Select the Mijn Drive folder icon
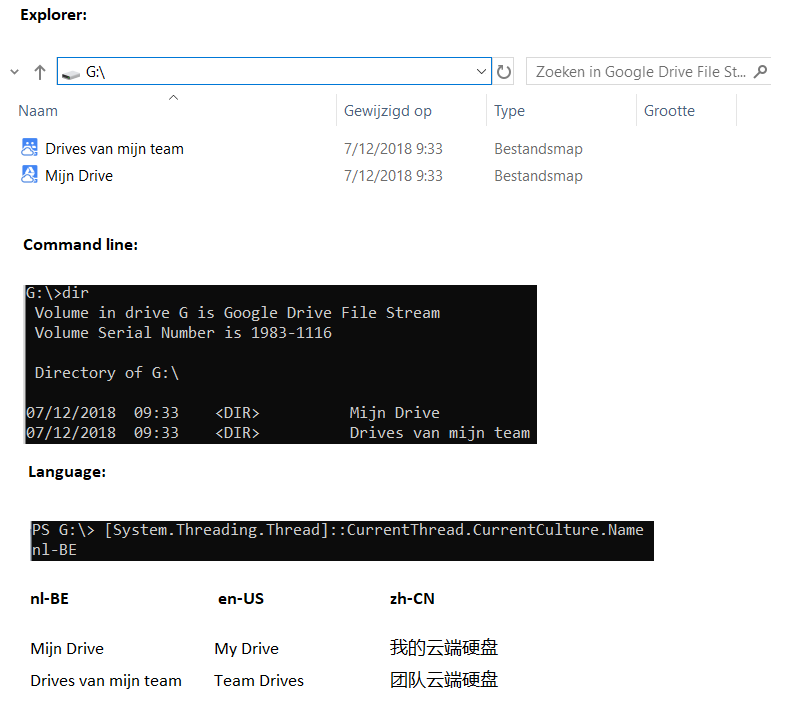This screenshot has height=708, width=799. click(29, 174)
